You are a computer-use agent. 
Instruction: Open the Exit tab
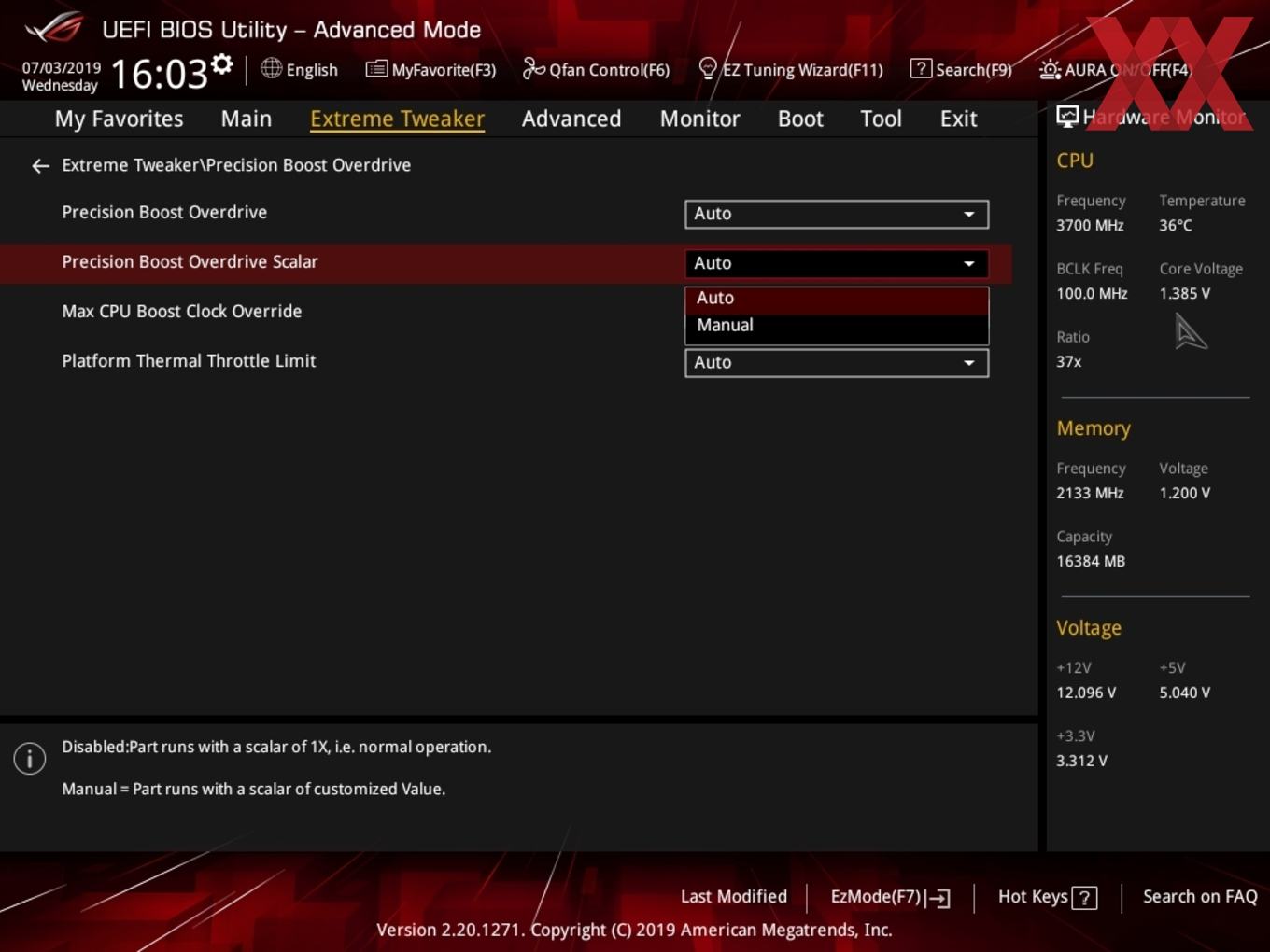[x=958, y=119]
